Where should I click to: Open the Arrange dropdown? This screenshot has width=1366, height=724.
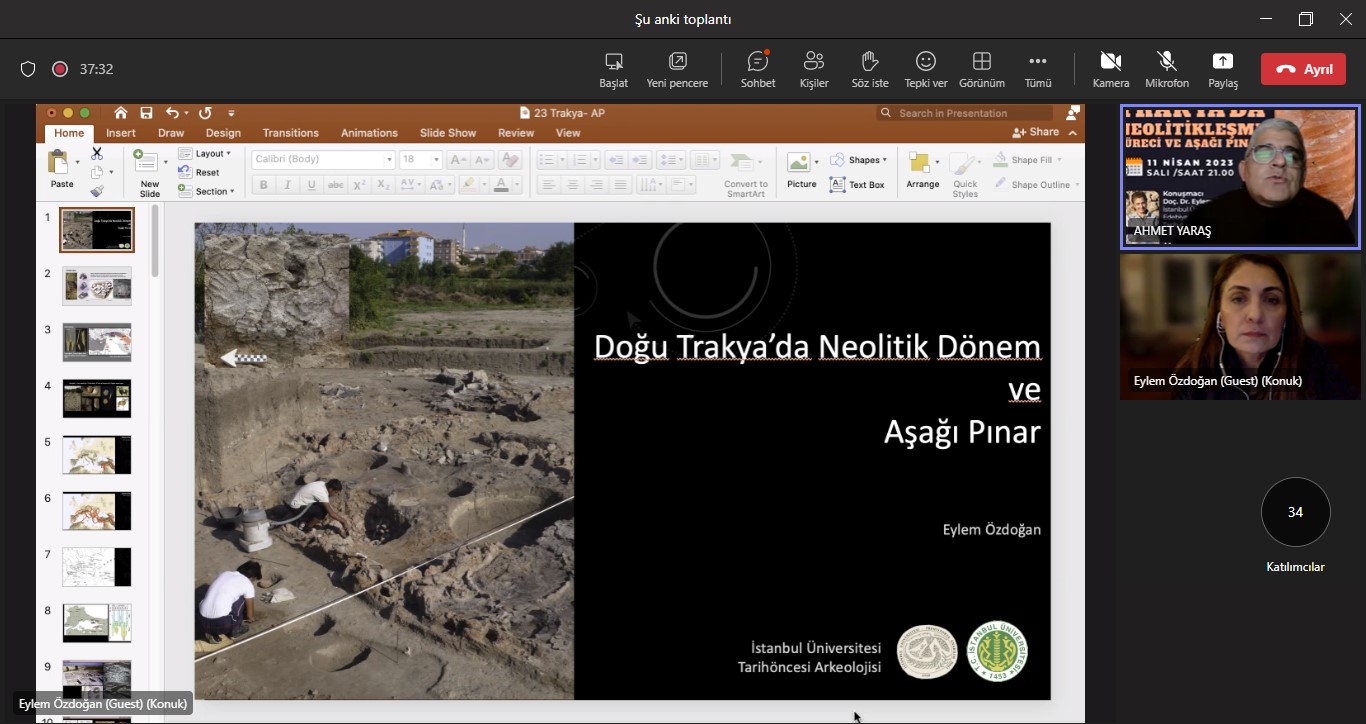pyautogui.click(x=923, y=170)
